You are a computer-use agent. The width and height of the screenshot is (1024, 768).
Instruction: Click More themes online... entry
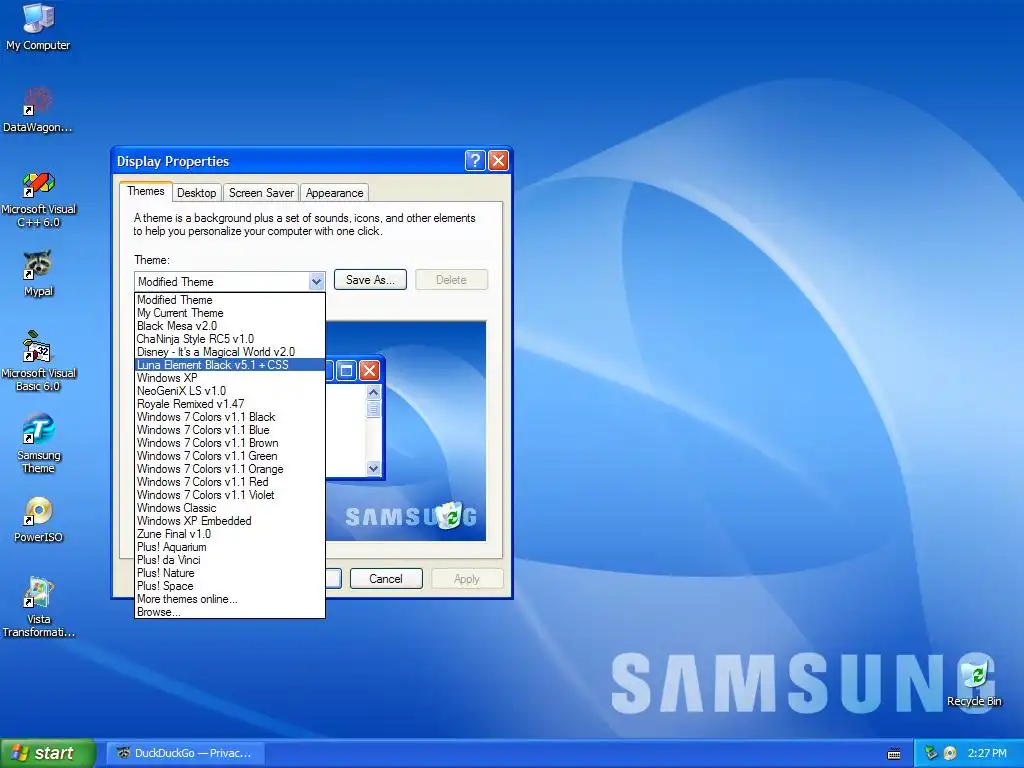[230, 600]
